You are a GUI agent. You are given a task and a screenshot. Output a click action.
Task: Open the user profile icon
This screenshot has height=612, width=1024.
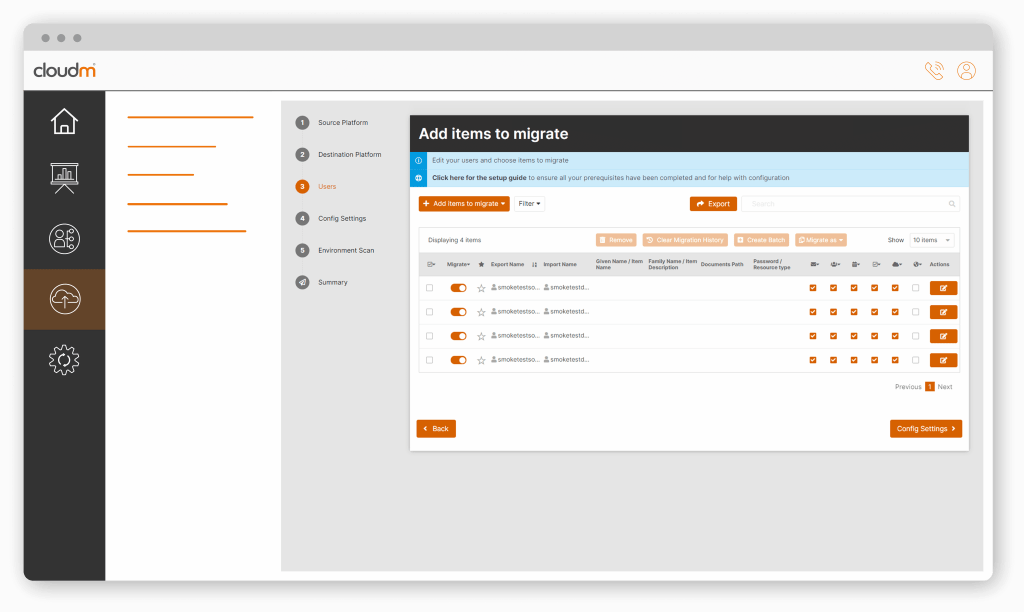[966, 71]
